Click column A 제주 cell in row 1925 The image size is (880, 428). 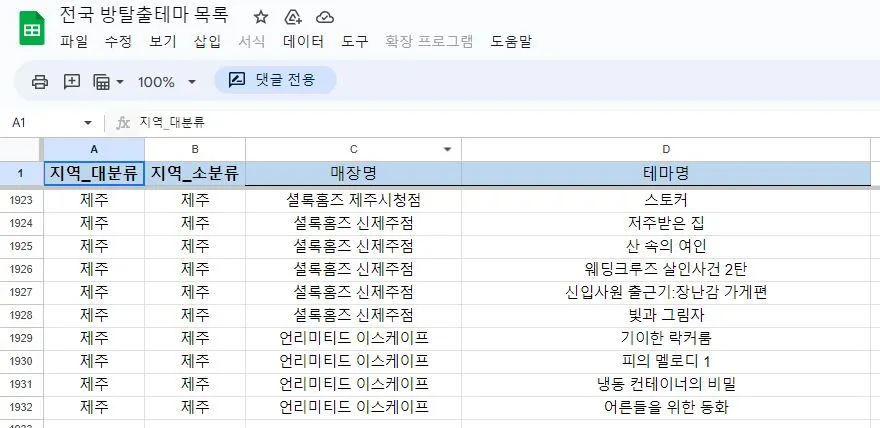tap(94, 247)
